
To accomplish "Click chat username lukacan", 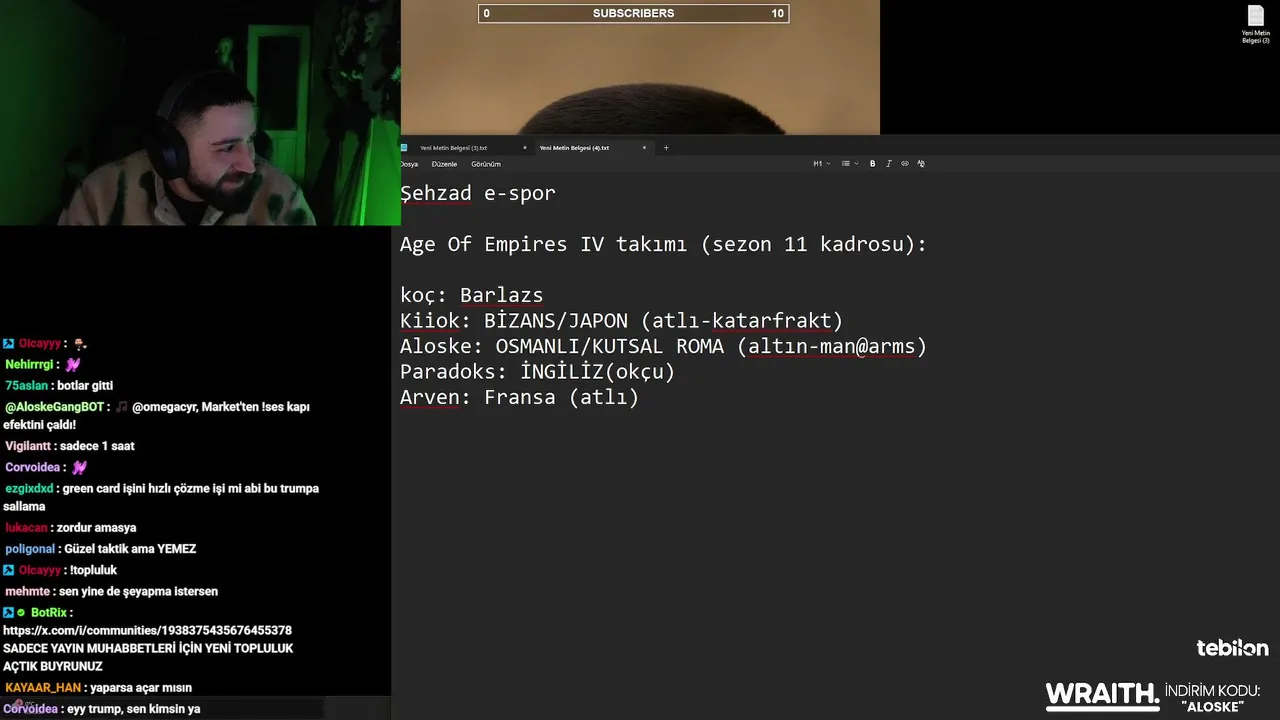I will coord(26,528).
